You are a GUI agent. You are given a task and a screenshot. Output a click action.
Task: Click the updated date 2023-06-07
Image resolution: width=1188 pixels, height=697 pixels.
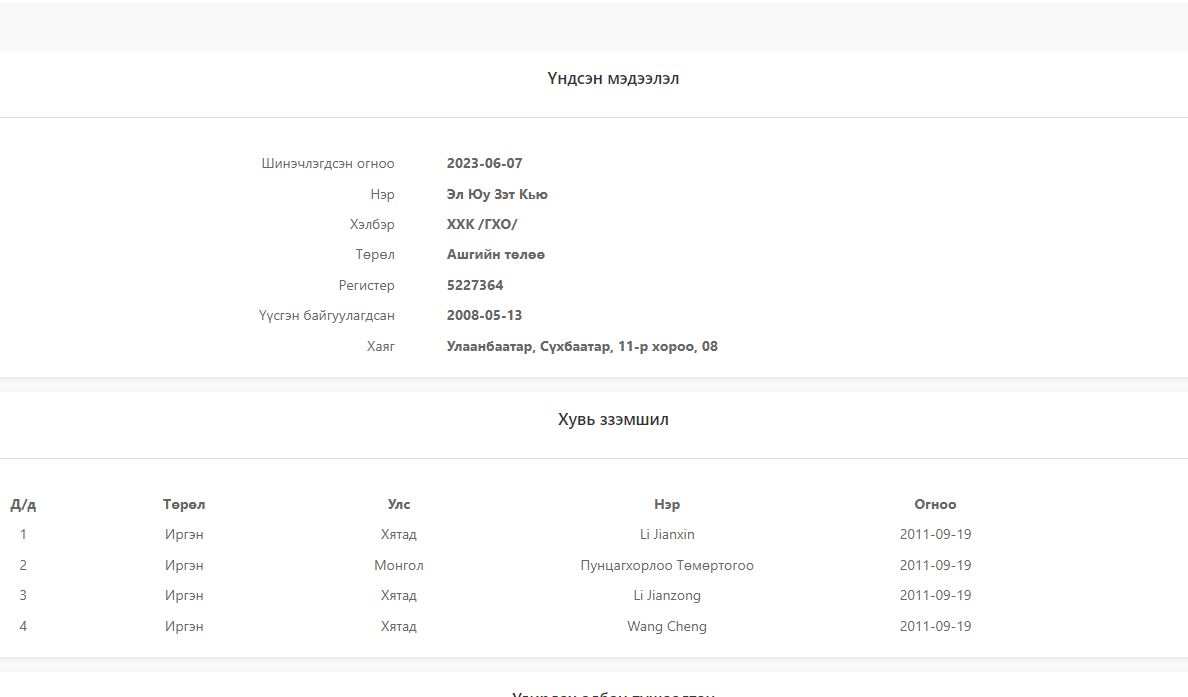tap(484, 163)
